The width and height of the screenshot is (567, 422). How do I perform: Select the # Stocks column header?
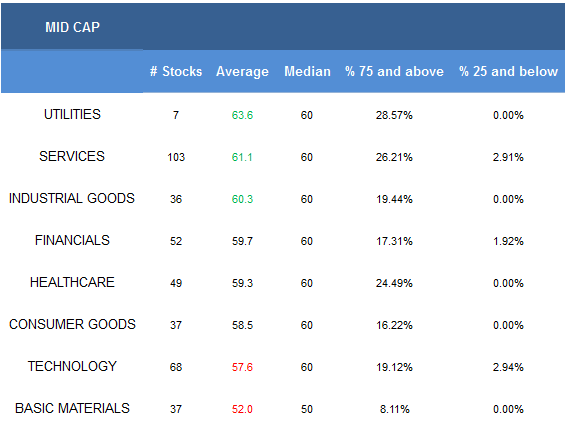coord(176,71)
